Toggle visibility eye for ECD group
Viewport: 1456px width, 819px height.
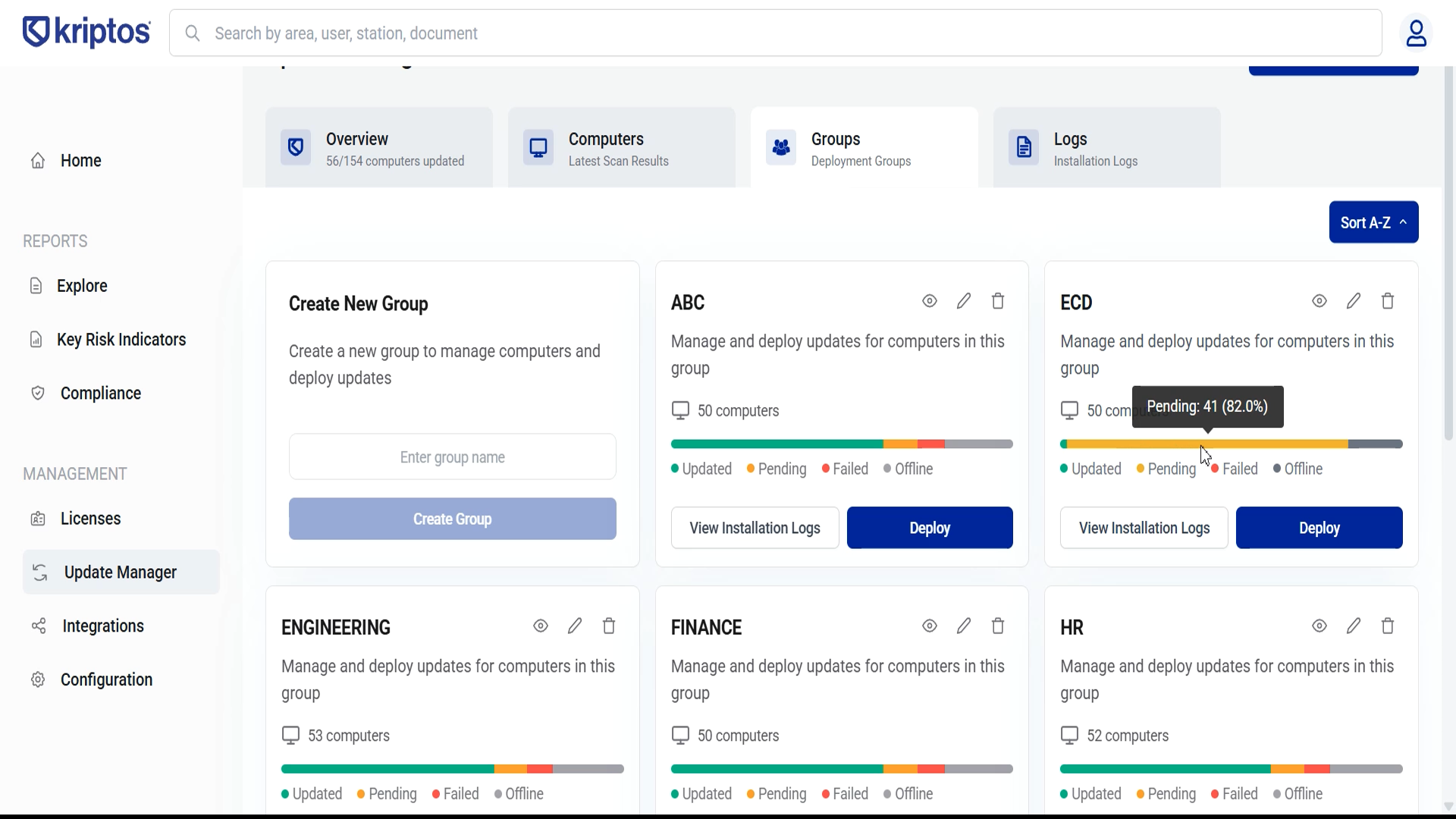pos(1319,301)
